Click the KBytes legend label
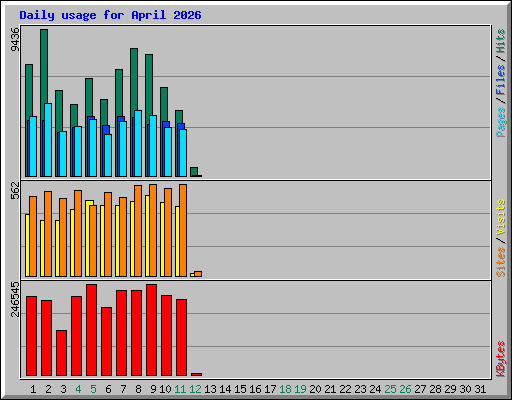This screenshot has width=512, height=400. [500, 359]
